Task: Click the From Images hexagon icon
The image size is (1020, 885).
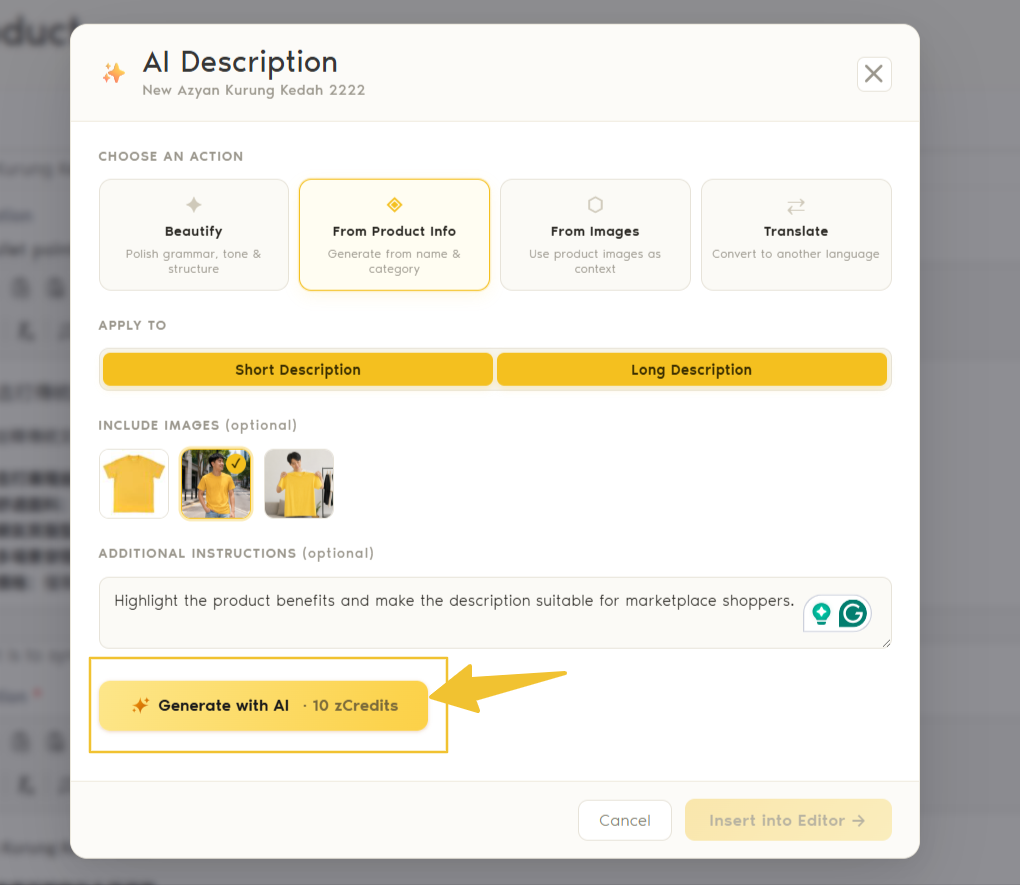Action: [595, 204]
